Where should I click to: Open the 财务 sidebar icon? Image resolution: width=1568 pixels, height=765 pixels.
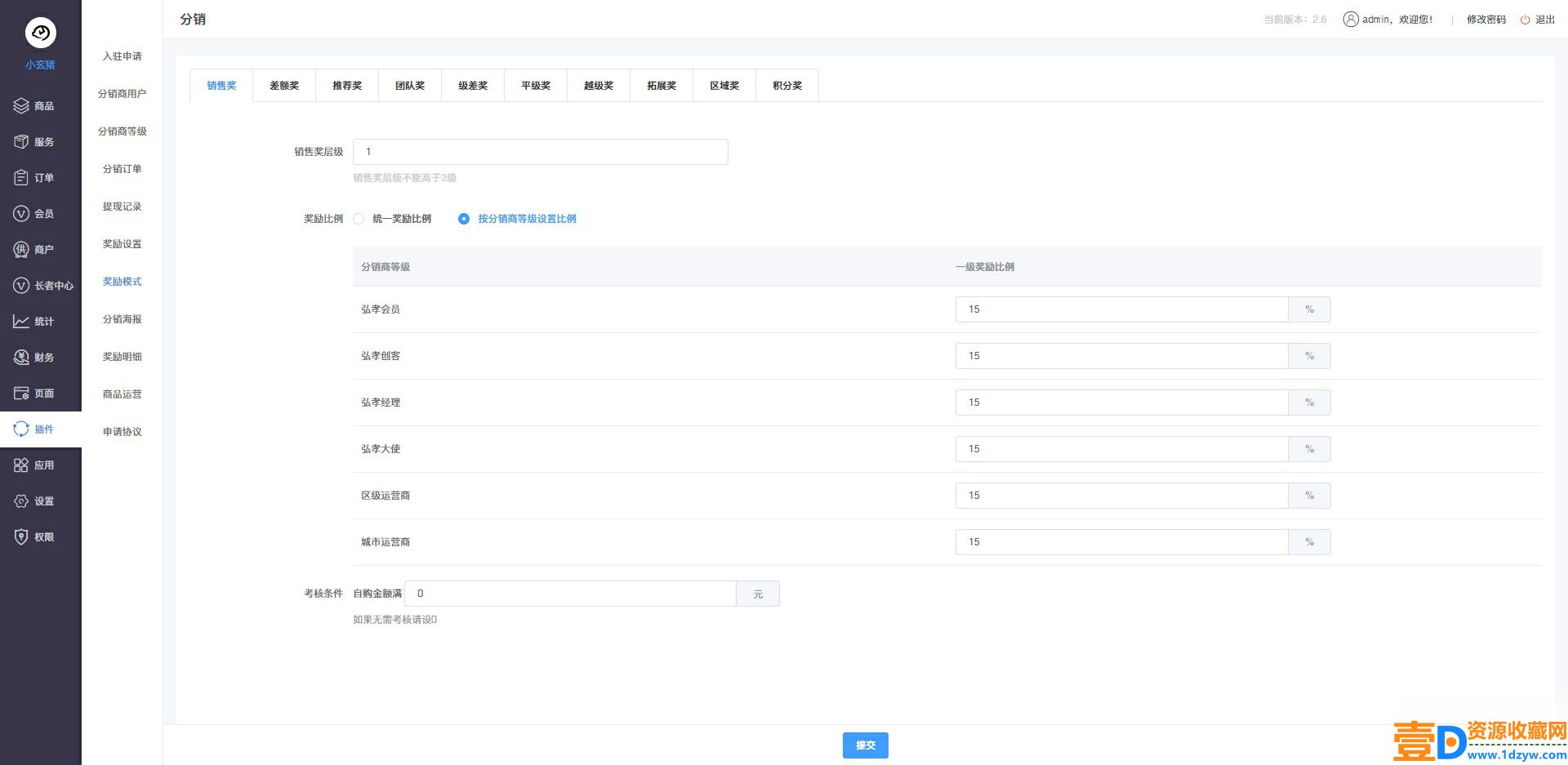[21, 357]
